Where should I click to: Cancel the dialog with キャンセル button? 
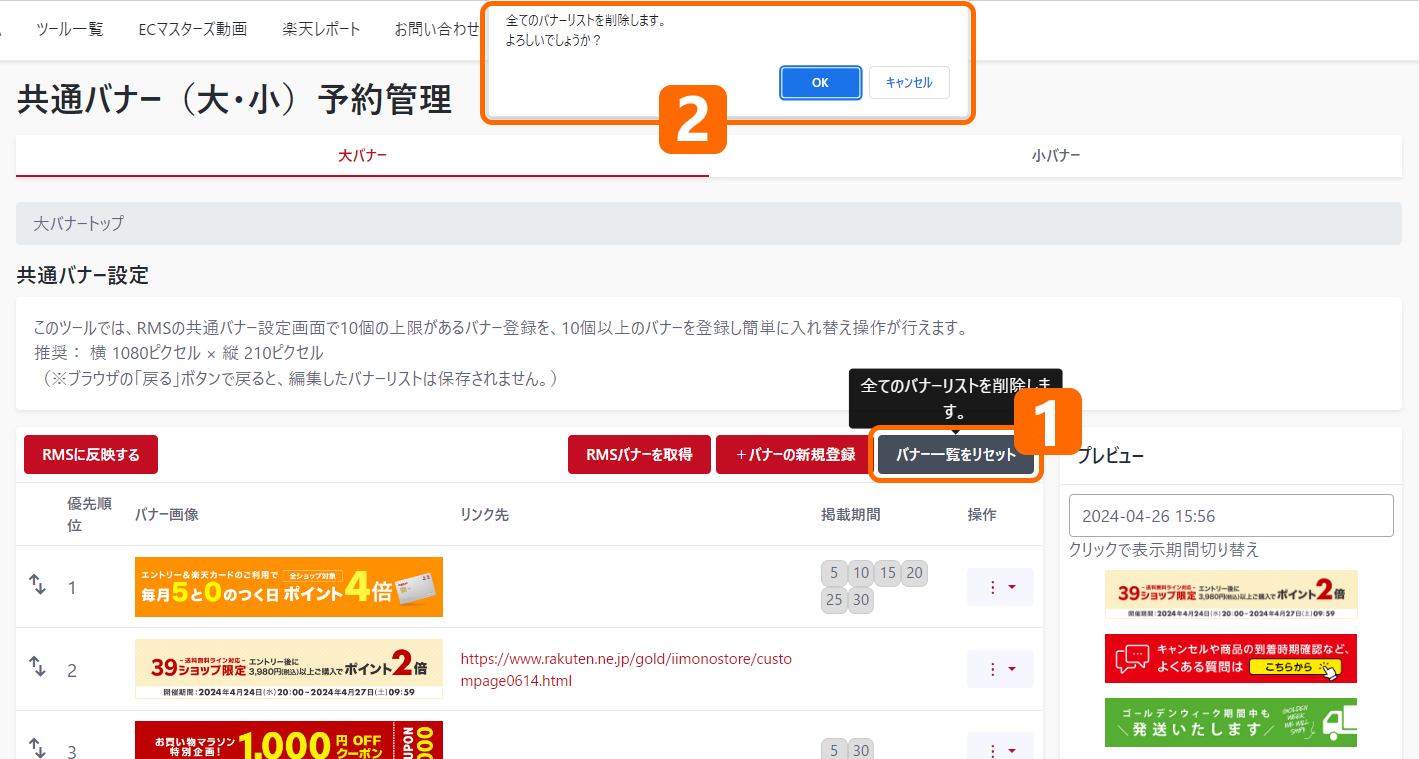tap(909, 83)
